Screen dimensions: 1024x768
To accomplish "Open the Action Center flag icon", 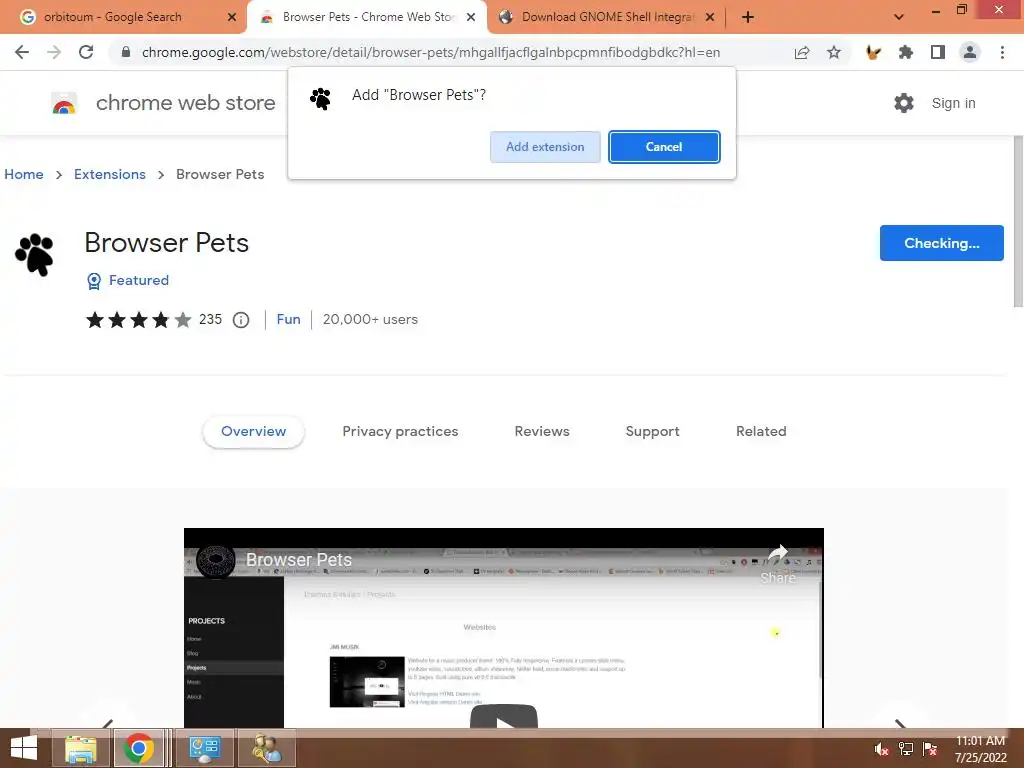I will pyautogui.click(x=930, y=749).
